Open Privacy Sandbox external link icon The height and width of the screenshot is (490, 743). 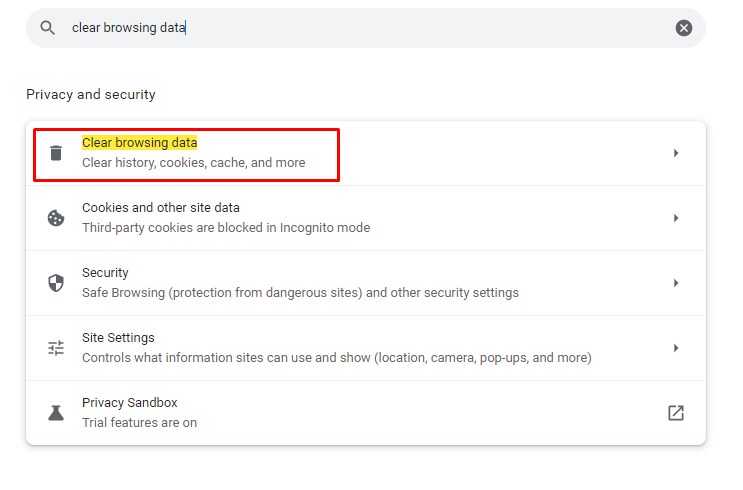[x=676, y=413]
